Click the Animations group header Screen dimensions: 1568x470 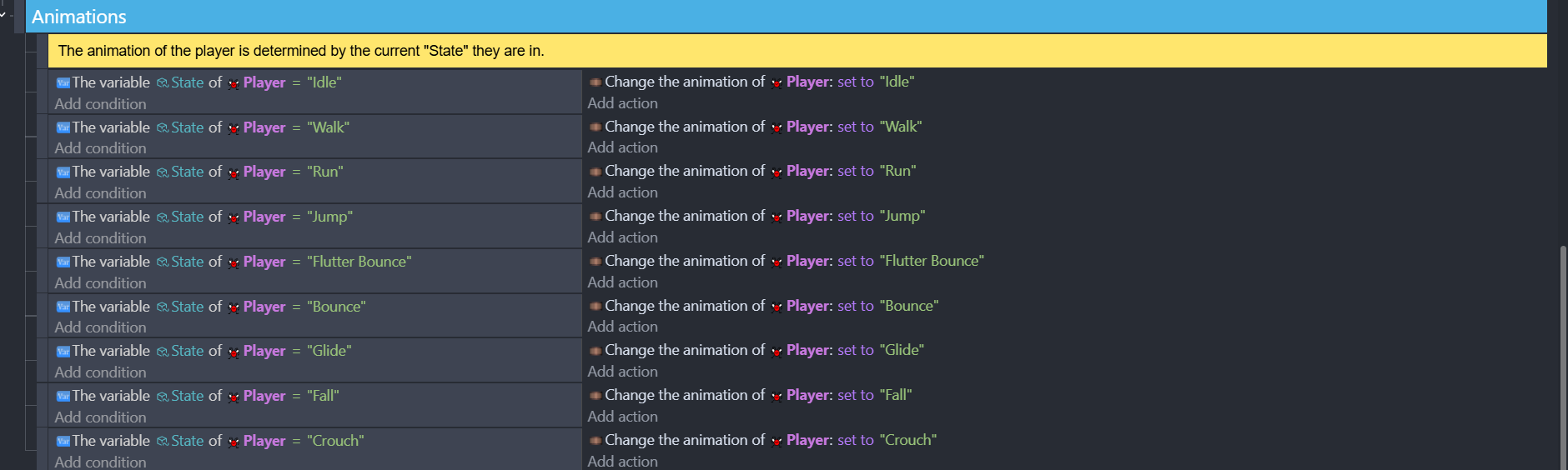pyautogui.click(x=79, y=17)
